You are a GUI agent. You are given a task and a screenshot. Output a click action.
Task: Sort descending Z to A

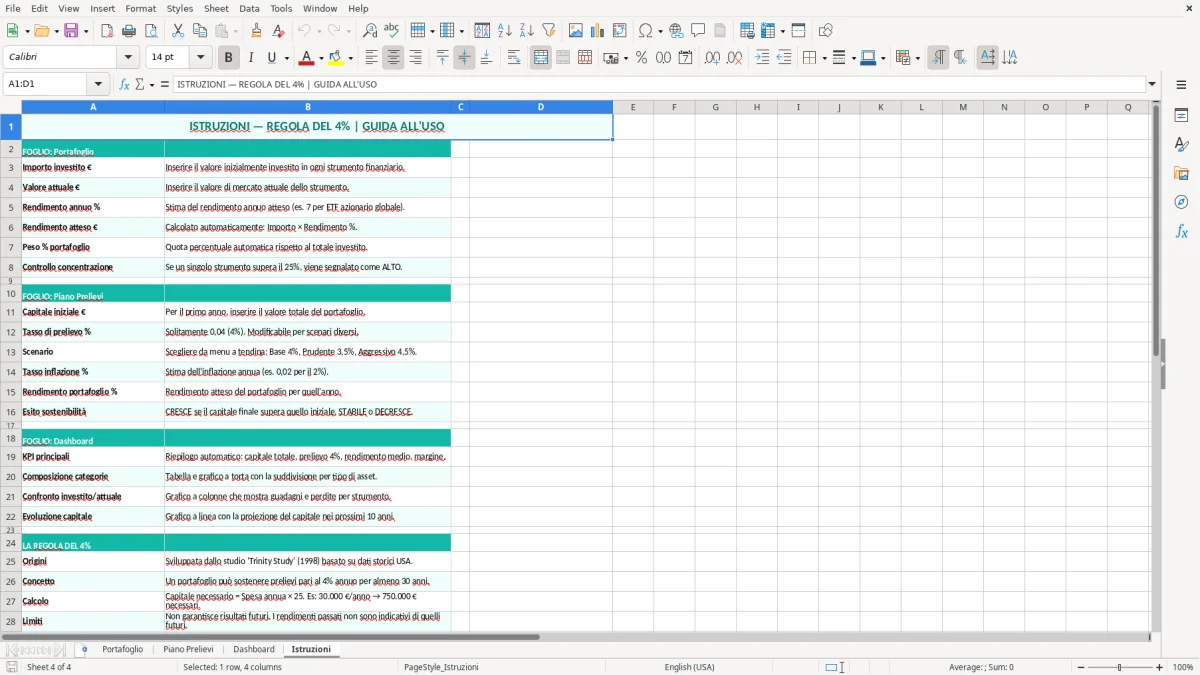527,31
